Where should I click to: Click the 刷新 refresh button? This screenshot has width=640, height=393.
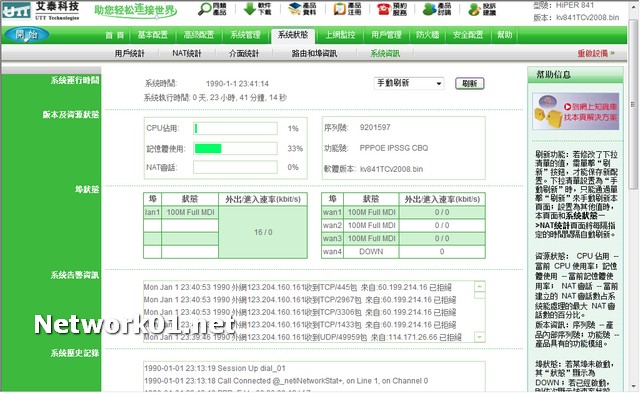click(x=469, y=84)
